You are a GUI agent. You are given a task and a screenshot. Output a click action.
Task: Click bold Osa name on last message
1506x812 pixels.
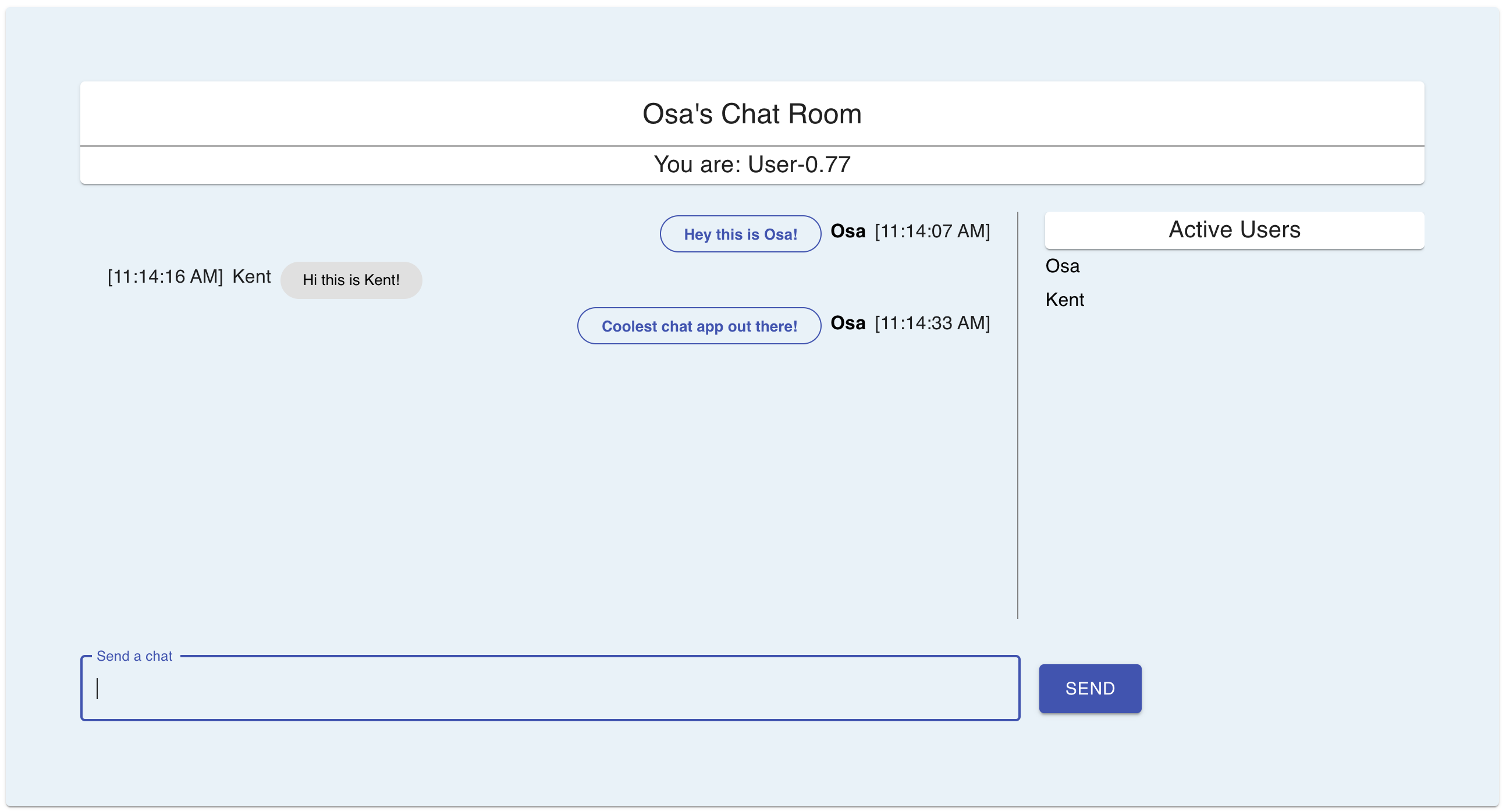tap(847, 323)
